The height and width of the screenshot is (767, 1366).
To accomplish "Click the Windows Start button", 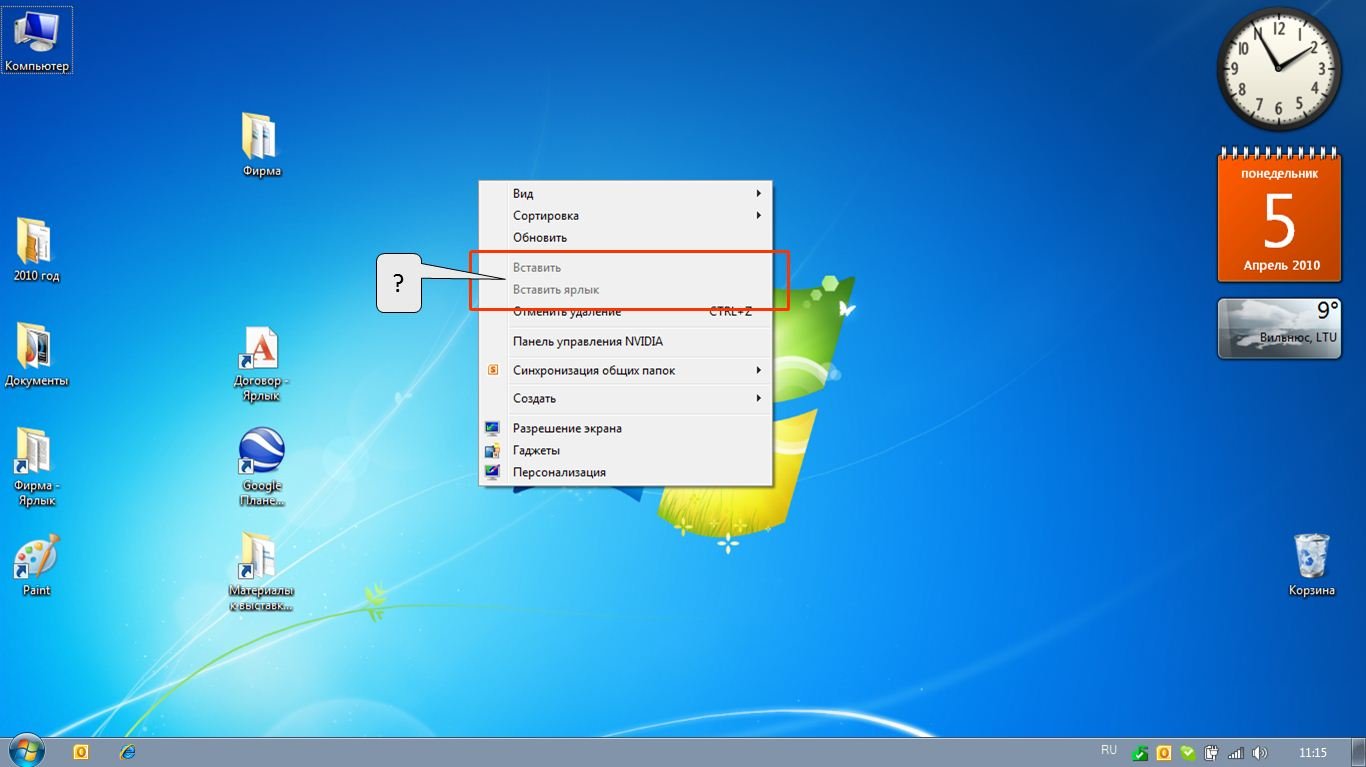I will point(25,751).
